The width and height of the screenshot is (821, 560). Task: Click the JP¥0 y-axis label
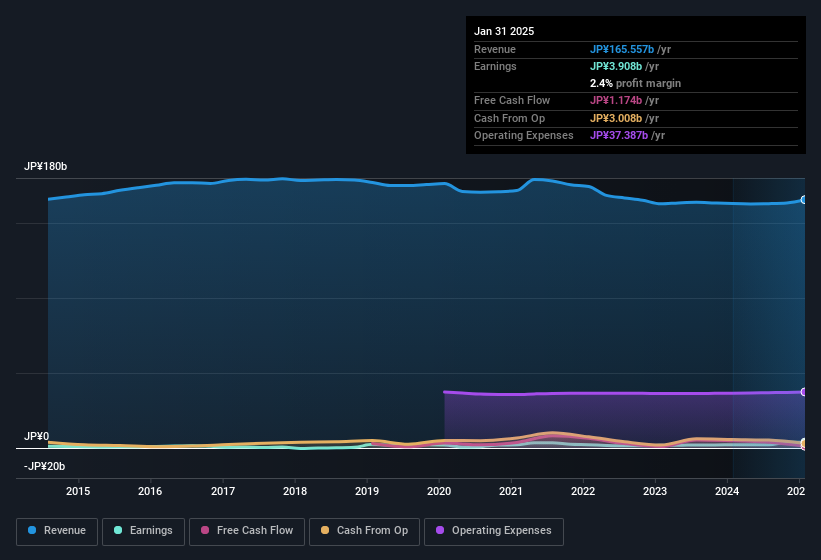click(x=36, y=436)
